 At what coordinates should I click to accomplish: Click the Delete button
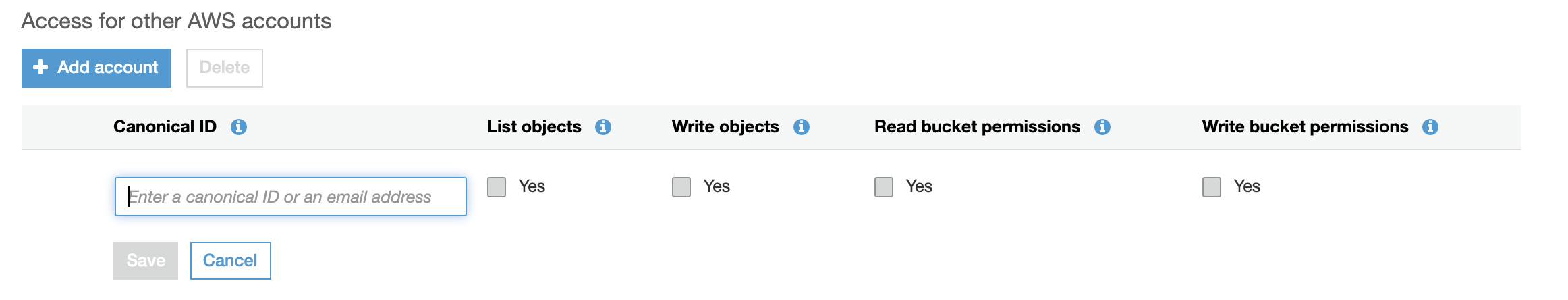(x=225, y=68)
